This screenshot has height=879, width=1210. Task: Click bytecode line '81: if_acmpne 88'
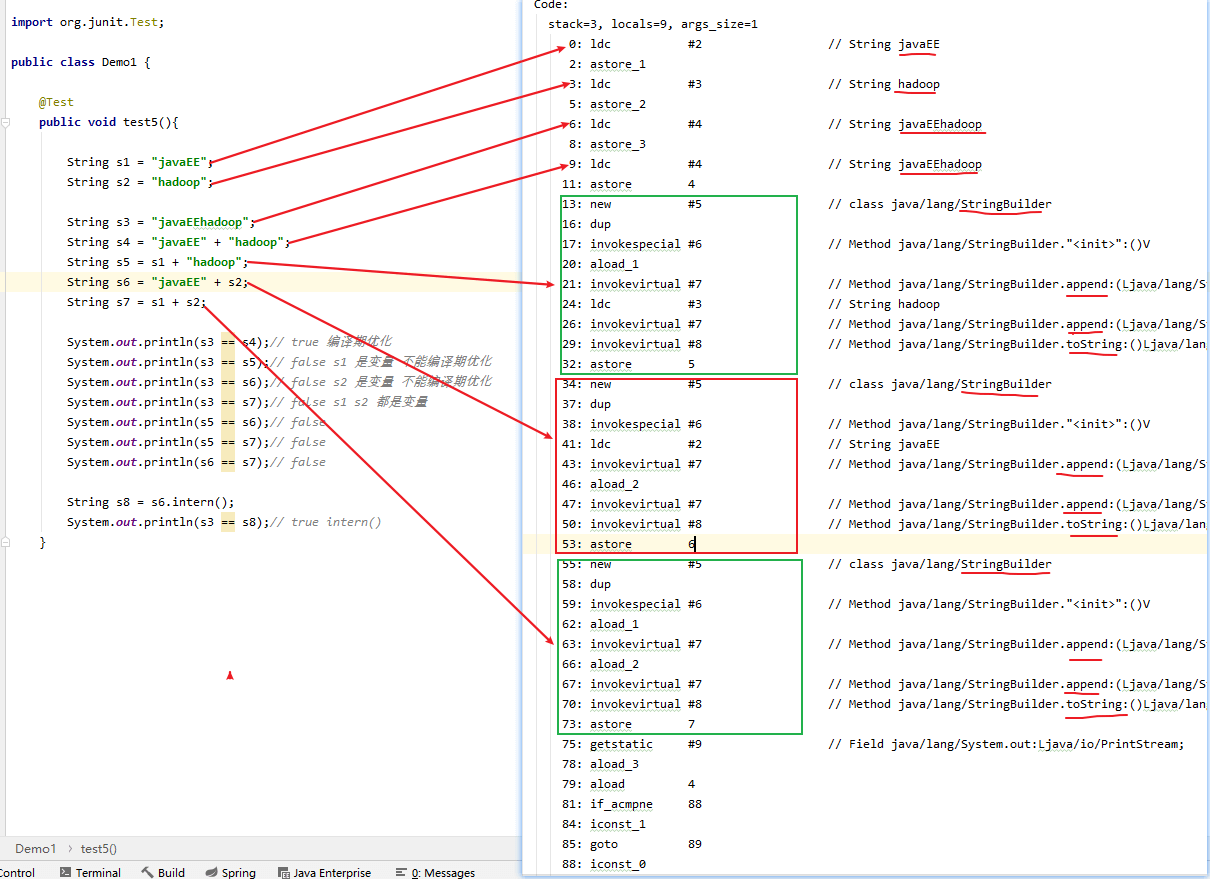(632, 804)
